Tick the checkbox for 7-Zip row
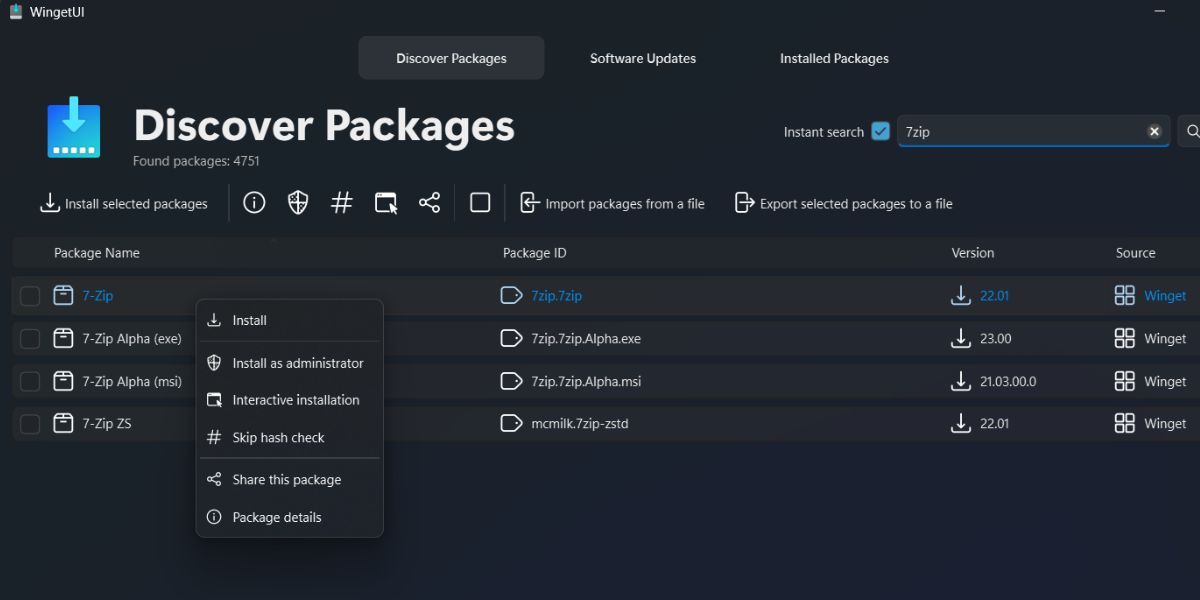This screenshot has width=1200, height=600. (x=30, y=296)
